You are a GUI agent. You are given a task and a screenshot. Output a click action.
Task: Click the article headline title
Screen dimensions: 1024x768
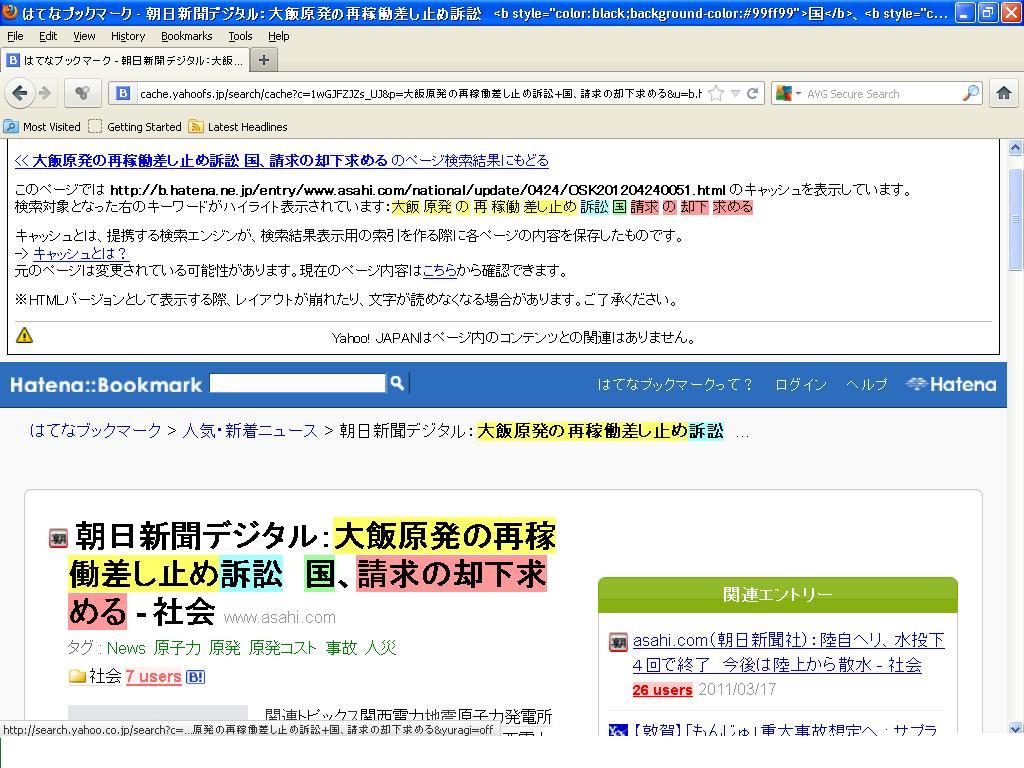(313, 573)
